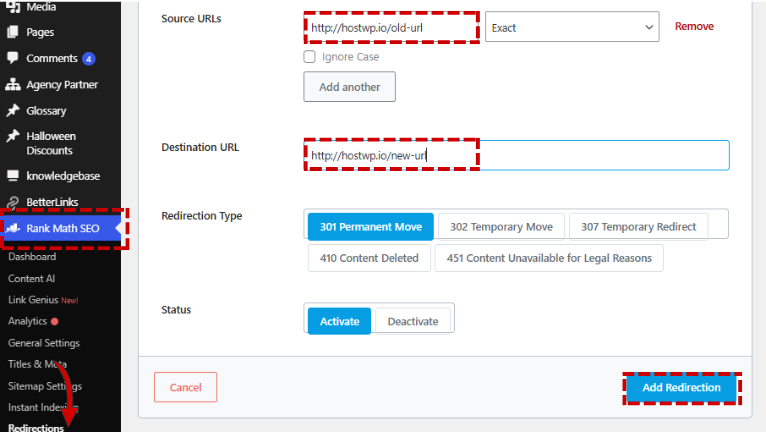The image size is (766, 432).
Task: Open Titles & Meta submenu
Action: (x=38, y=364)
